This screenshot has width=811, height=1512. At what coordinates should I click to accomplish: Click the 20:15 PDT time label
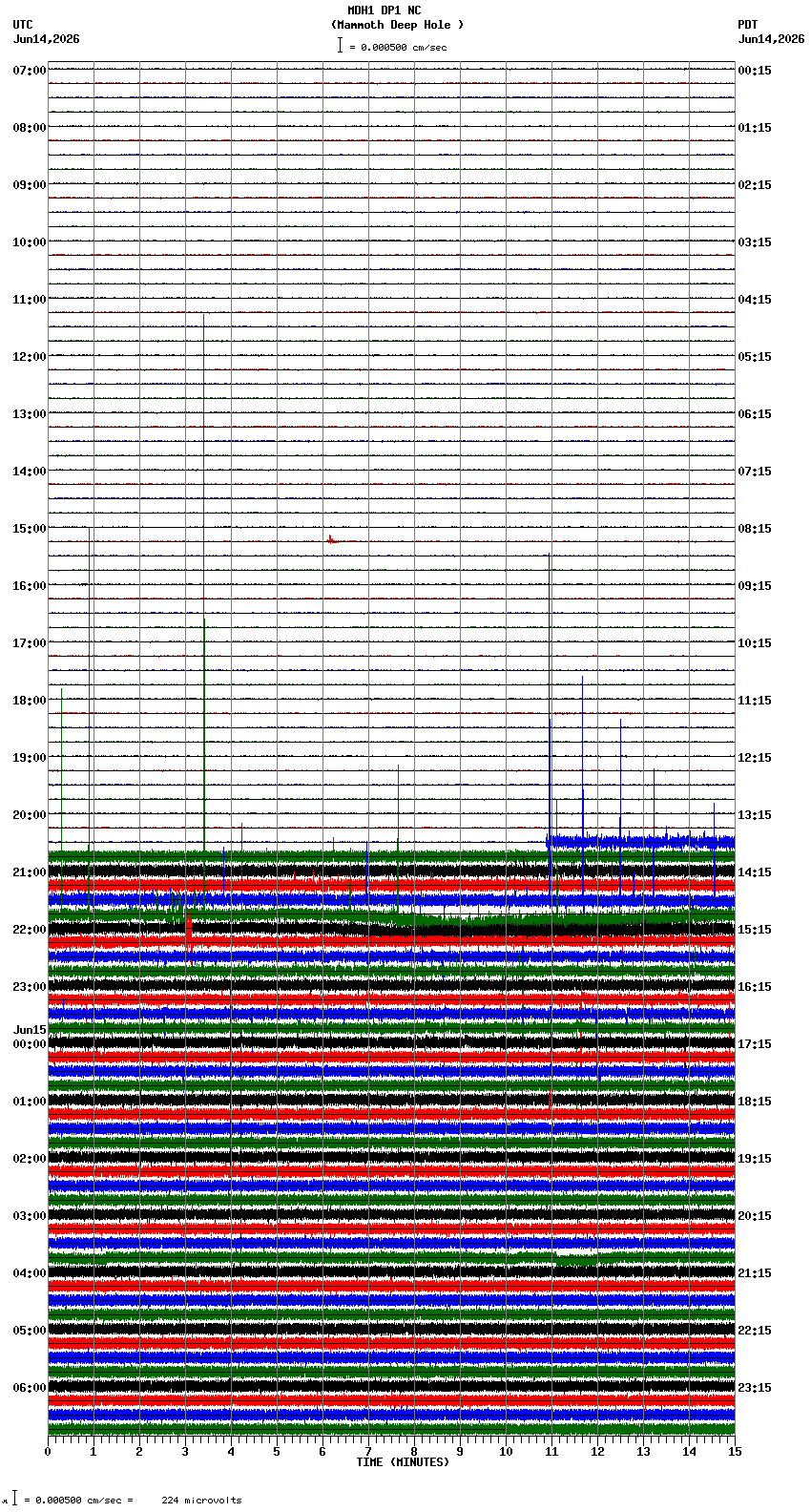point(755,1216)
